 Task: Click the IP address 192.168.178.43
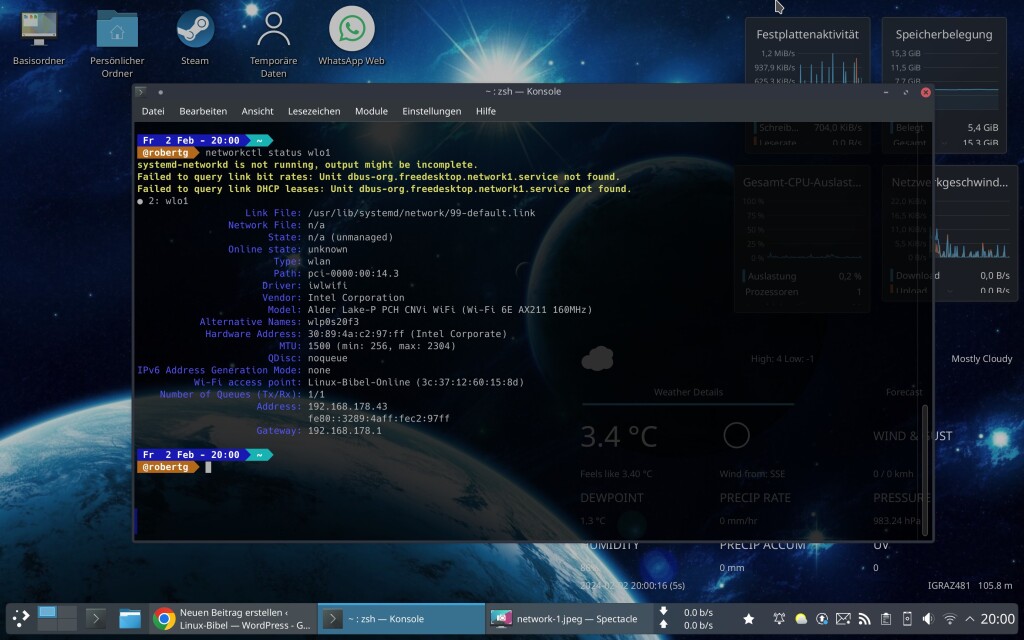click(x=347, y=406)
